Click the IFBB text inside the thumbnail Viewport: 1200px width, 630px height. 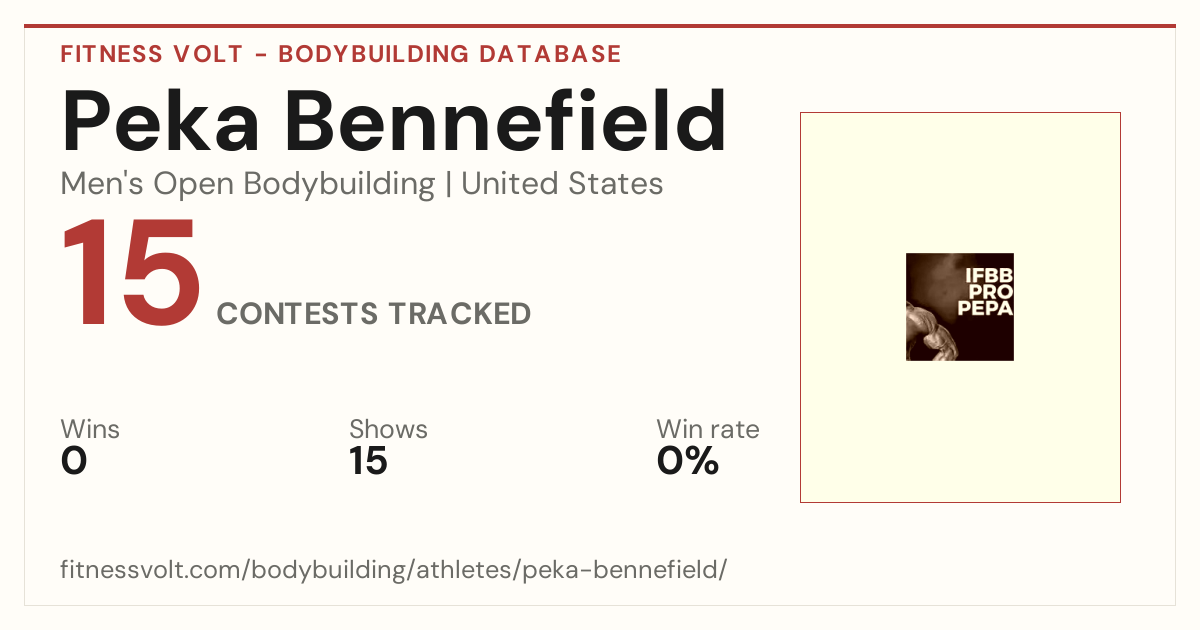989,275
